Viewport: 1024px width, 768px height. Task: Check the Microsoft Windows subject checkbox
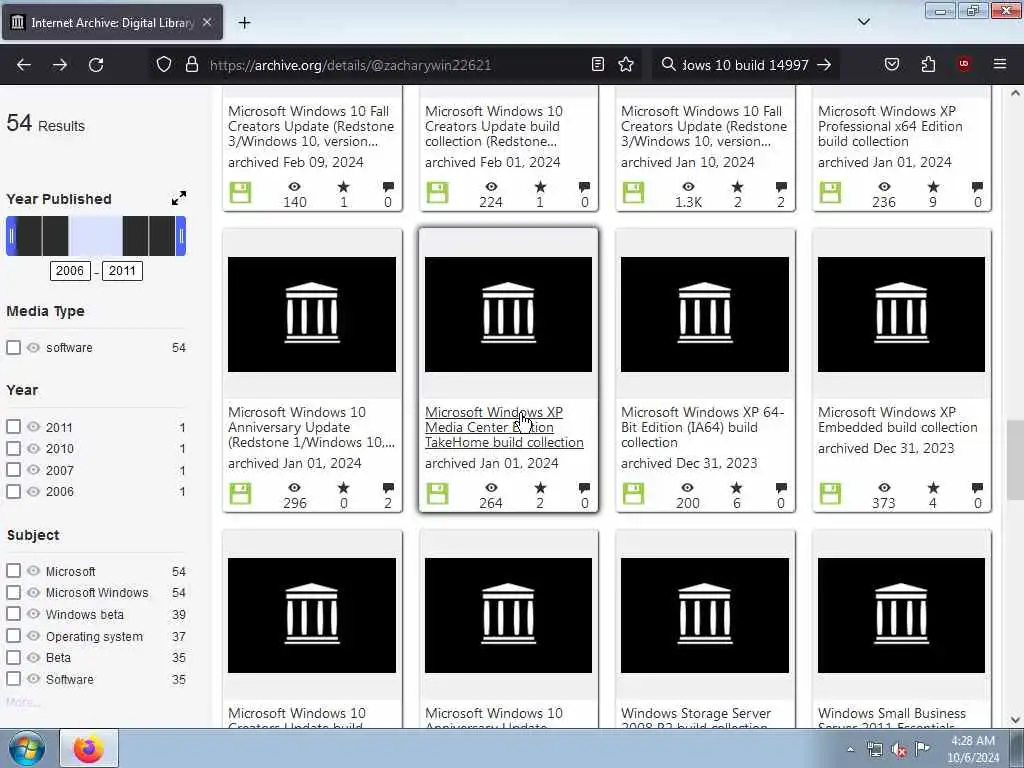[13, 592]
